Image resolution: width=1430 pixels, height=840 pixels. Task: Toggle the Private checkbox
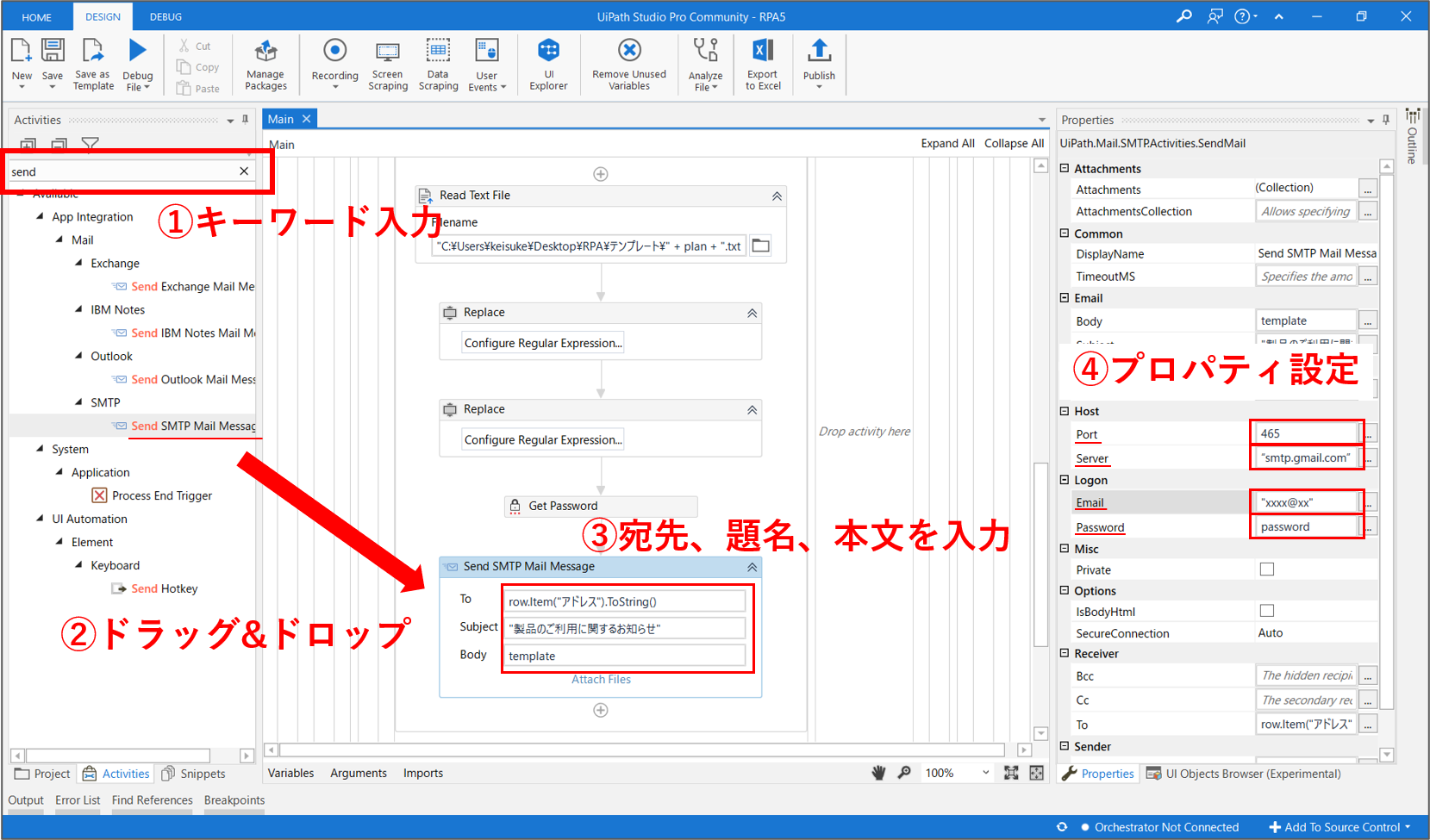point(1266,569)
